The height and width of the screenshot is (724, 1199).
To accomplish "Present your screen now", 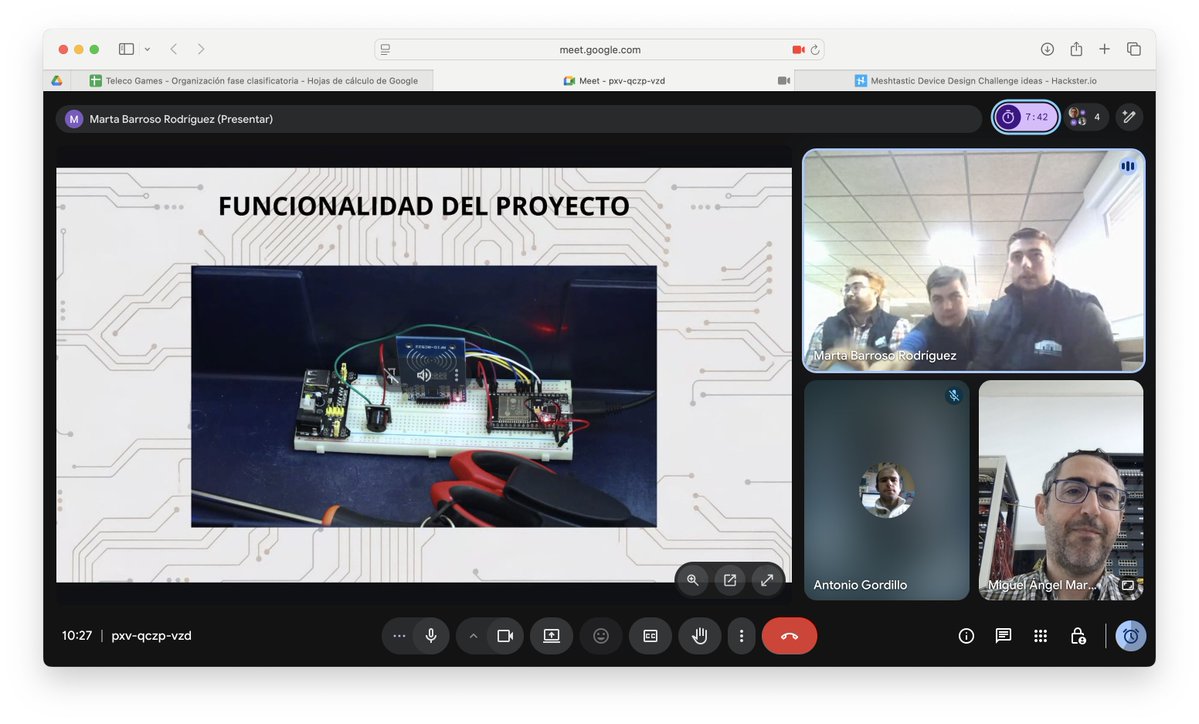I will point(551,636).
